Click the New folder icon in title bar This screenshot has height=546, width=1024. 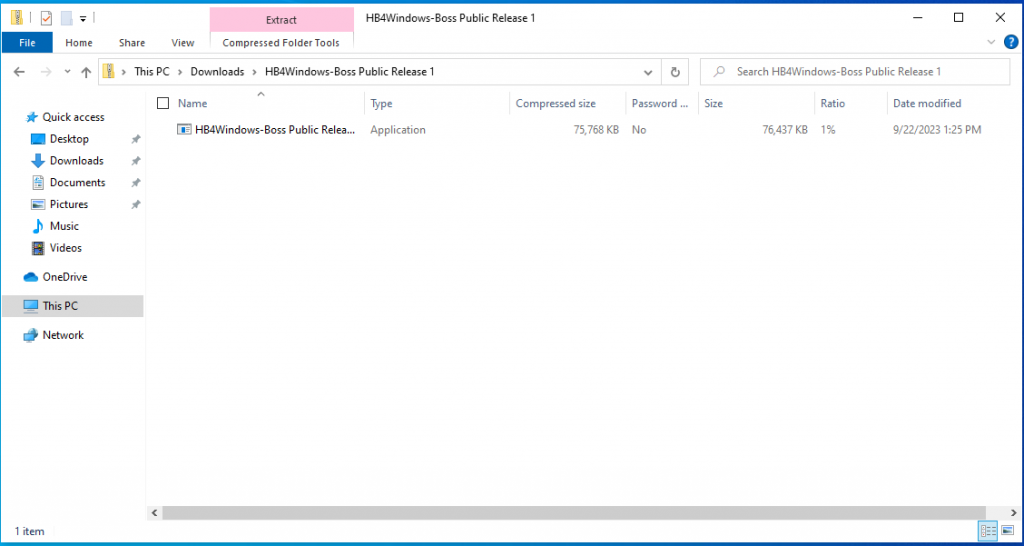(66, 18)
